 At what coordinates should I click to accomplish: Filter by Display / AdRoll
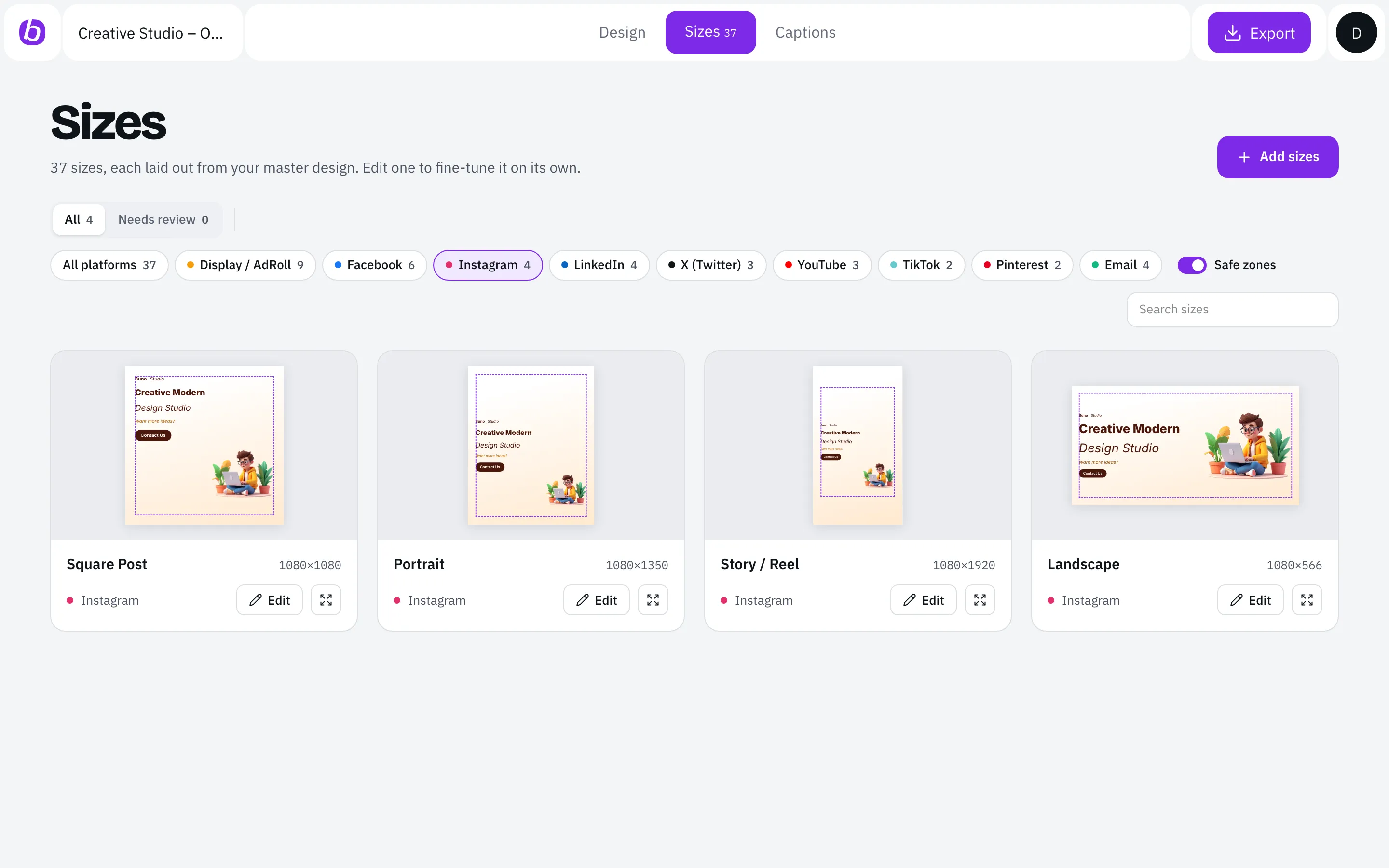coord(245,265)
